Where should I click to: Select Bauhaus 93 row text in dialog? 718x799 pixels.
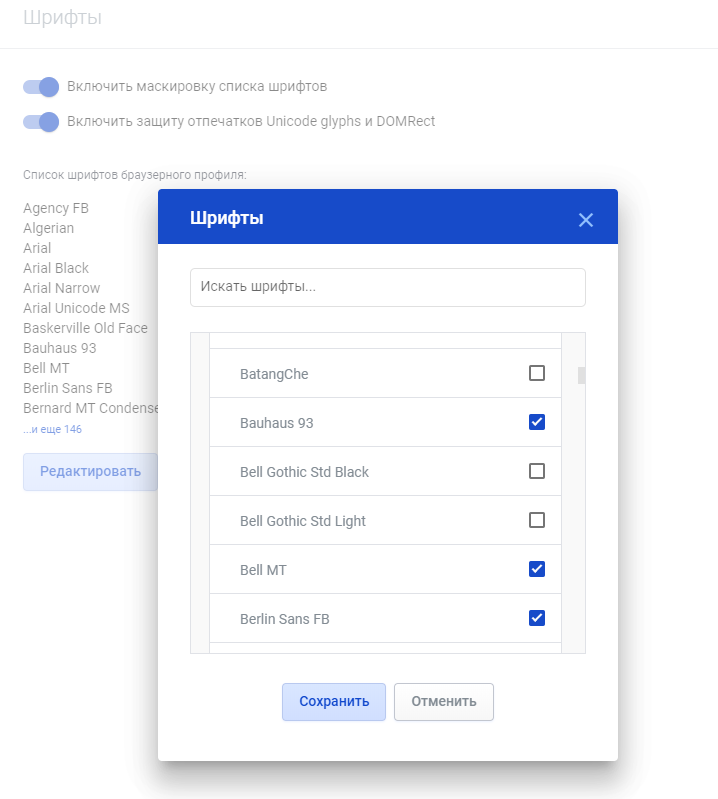pyautogui.click(x=277, y=423)
